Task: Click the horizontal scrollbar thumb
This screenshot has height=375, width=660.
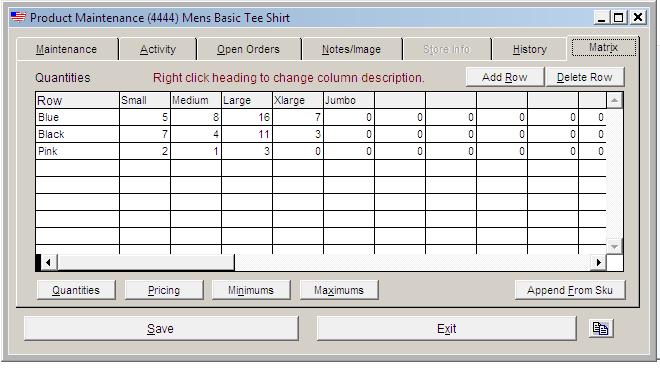Action: tap(146, 263)
